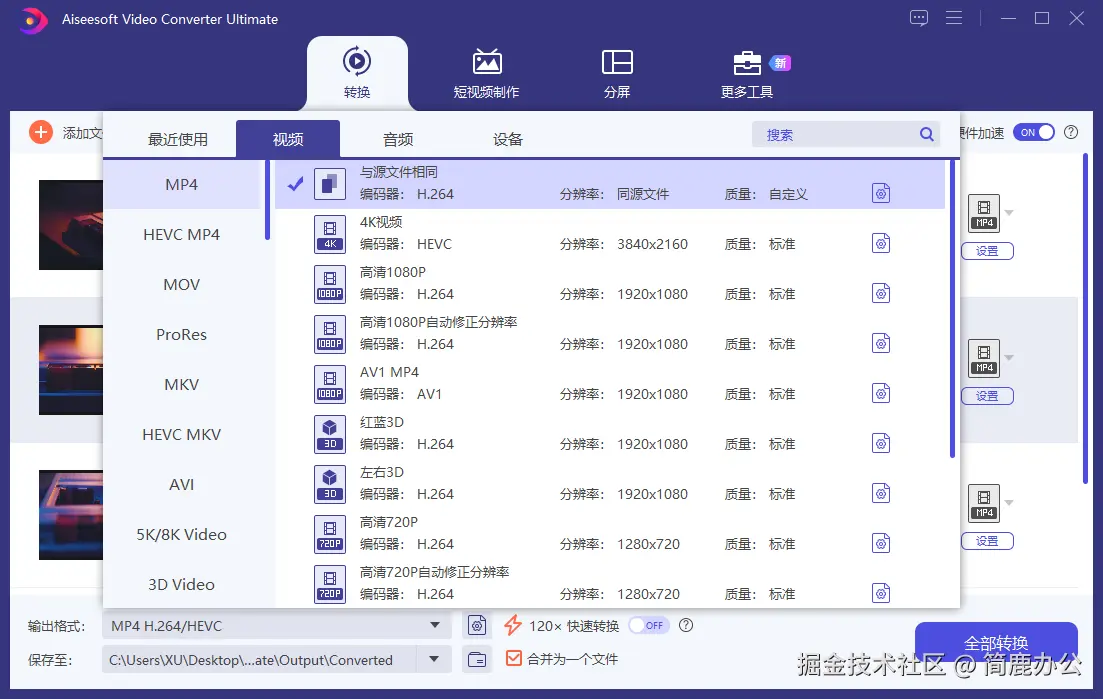Viewport: 1103px width, 699px height.
Task: Open the output folder icon beside 保存至
Action: pos(477,659)
